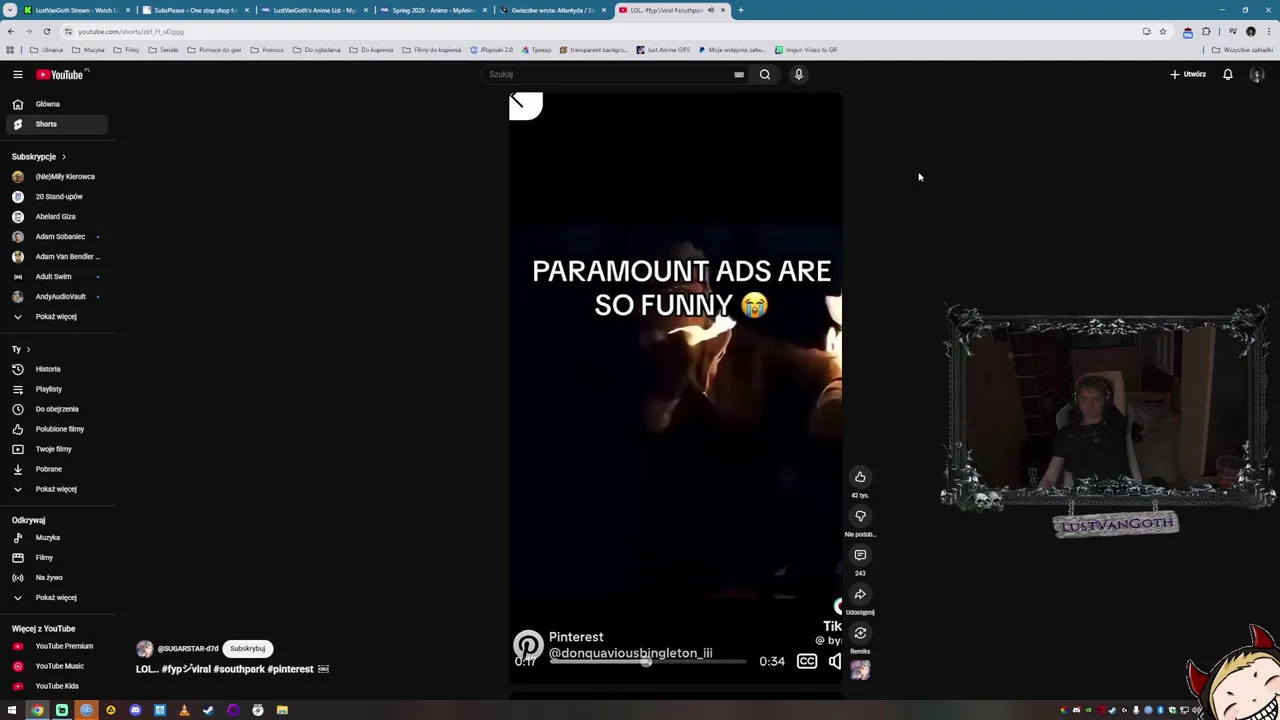Open Twoje filmy in sidebar
The width and height of the screenshot is (1280, 720).
[x=57, y=449]
